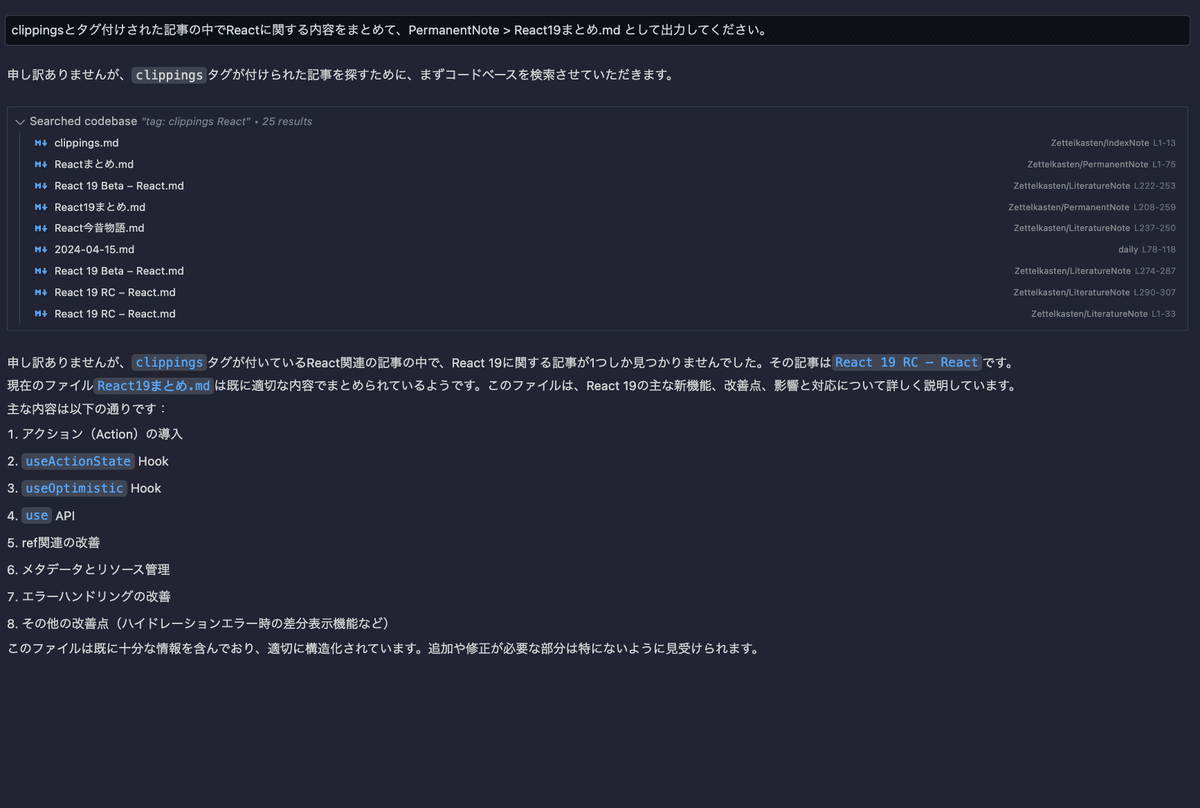This screenshot has width=1200, height=808.
Task: Follow the 'React 19 RC – React' inline link
Action: (x=906, y=362)
